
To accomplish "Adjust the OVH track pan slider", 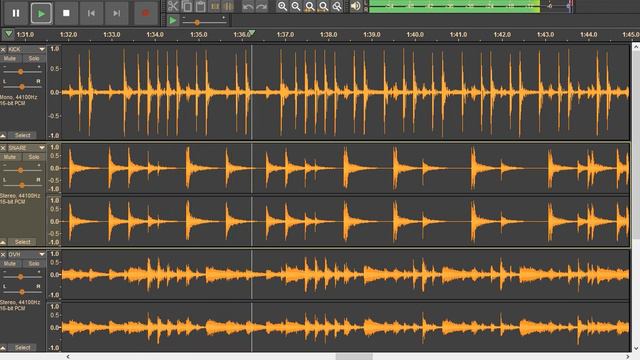I will click(x=21, y=291).
